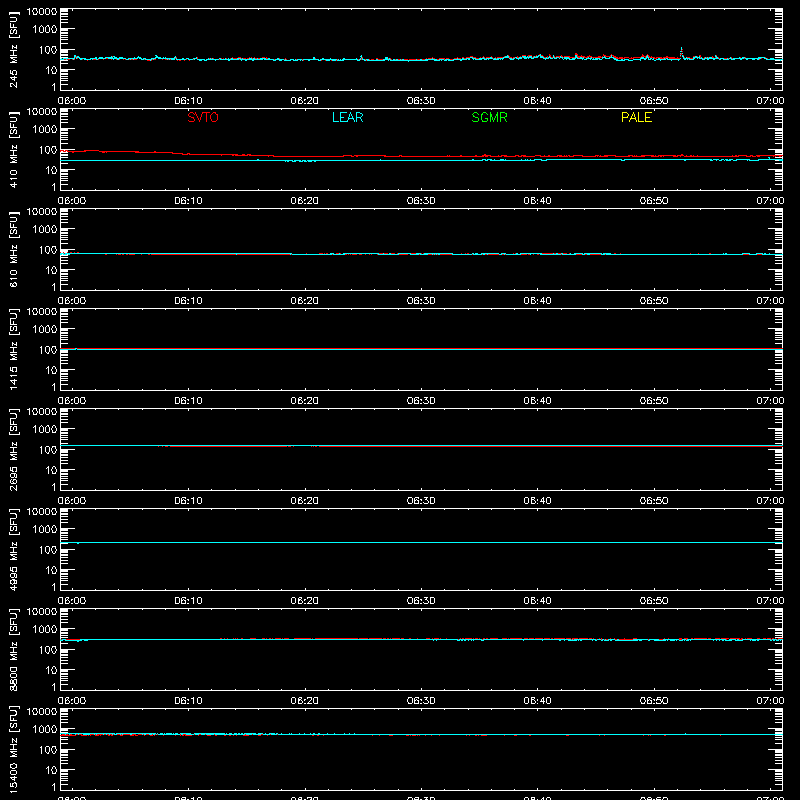Select the 4995 MHz [SFU] axis title
Screen dimensions: 800x800
pos(14,549)
